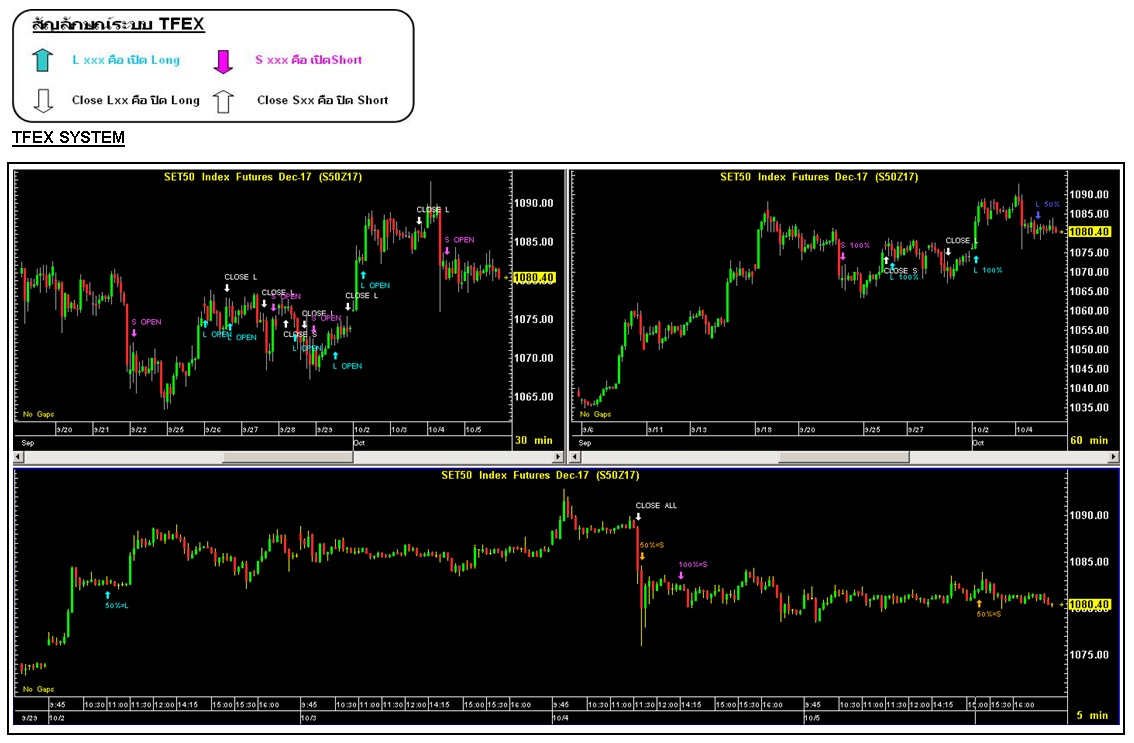This screenshot has height=743, width=1134.
Task: Click the CLOSE ALL marker arrow on 5 min chart
Action: [x=639, y=517]
